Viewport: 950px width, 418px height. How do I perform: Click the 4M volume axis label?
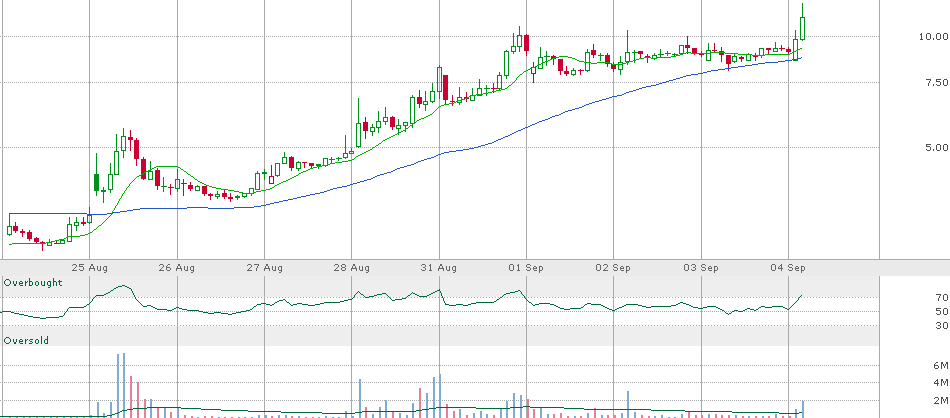coord(940,383)
